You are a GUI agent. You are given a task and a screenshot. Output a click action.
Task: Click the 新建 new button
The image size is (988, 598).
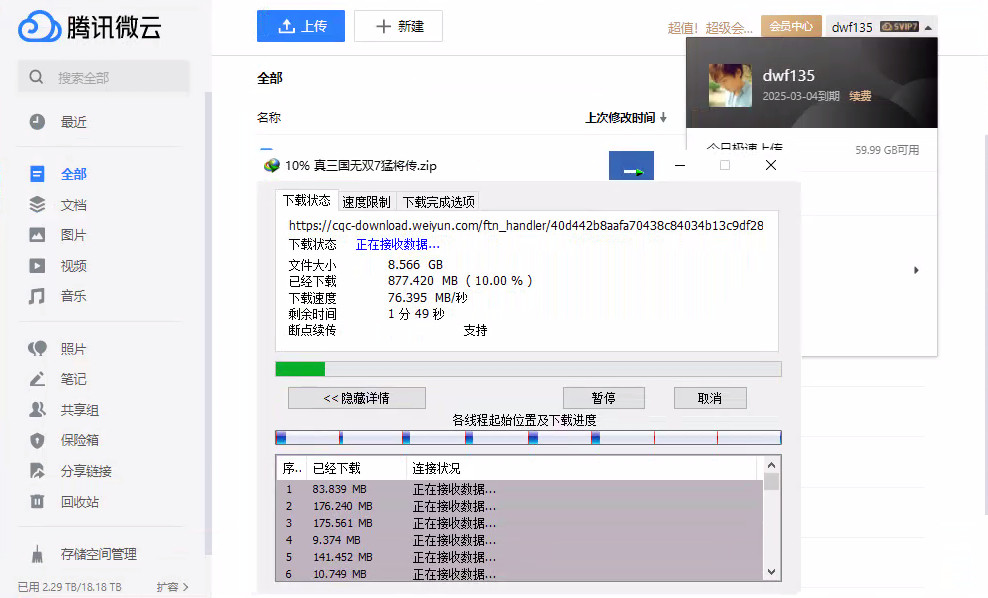(x=398, y=26)
